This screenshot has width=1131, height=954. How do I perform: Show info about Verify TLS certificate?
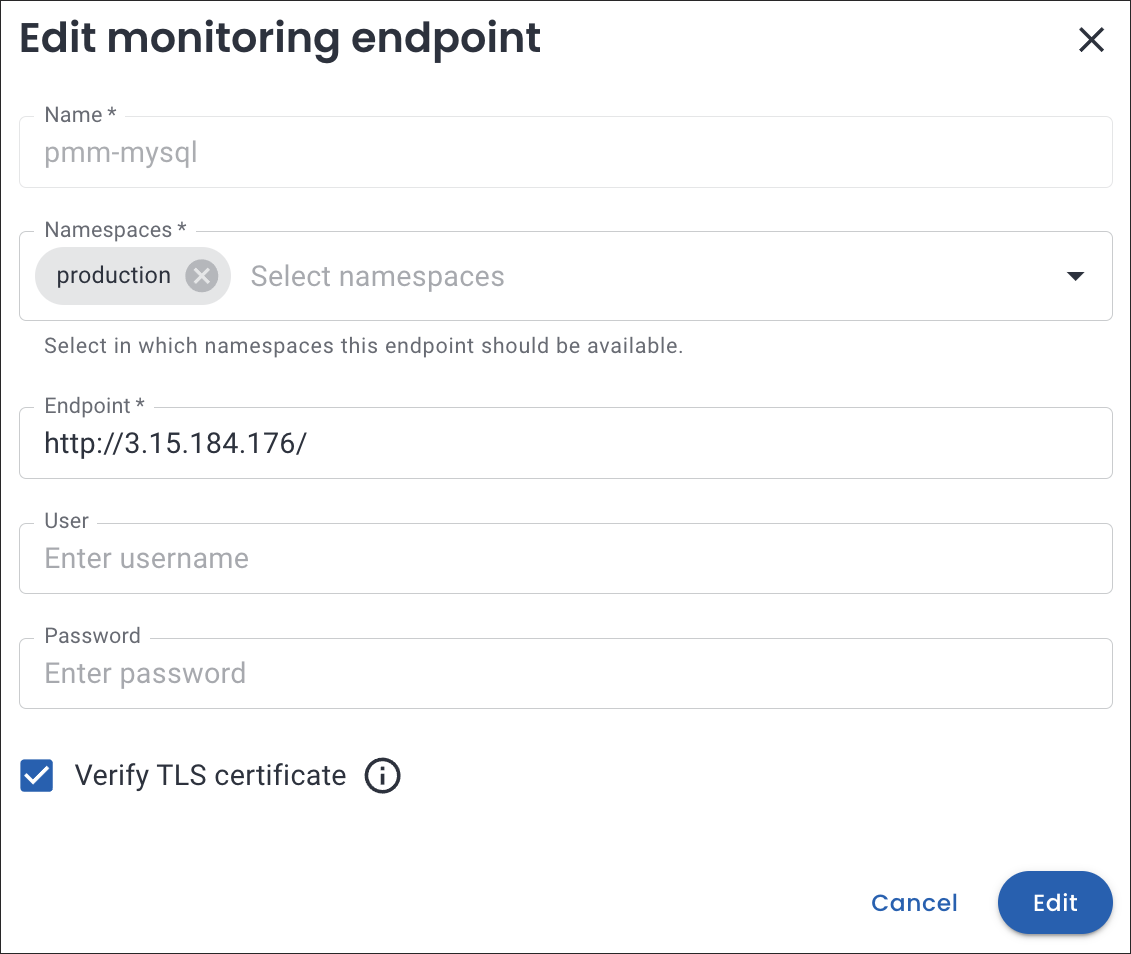382,775
